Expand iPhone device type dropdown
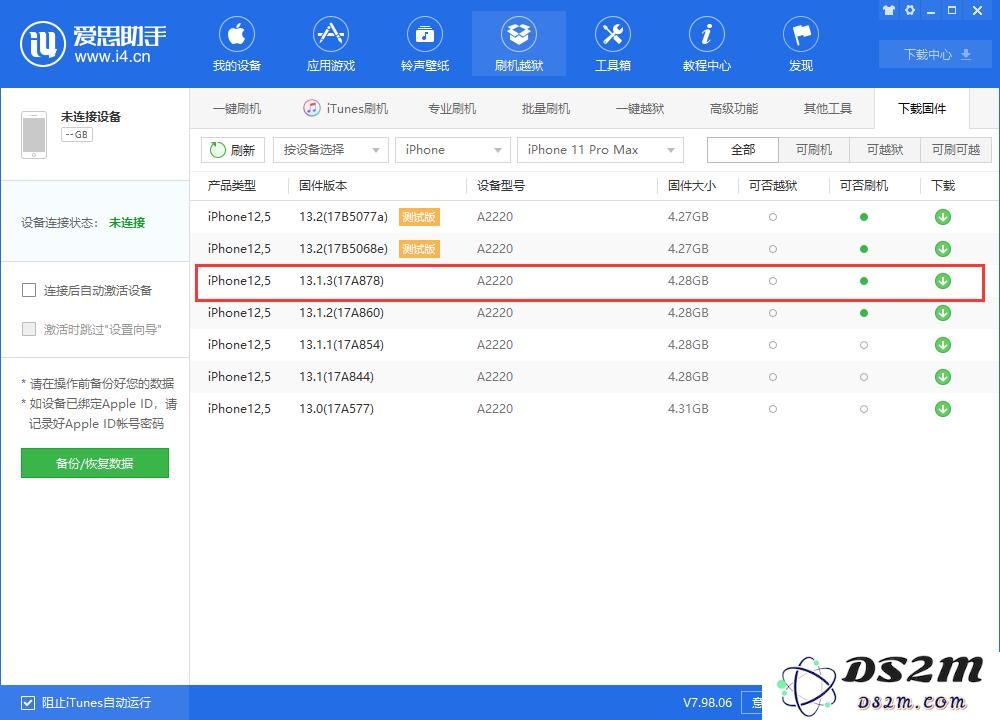Image resolution: width=1000 pixels, height=720 pixels. (x=453, y=150)
